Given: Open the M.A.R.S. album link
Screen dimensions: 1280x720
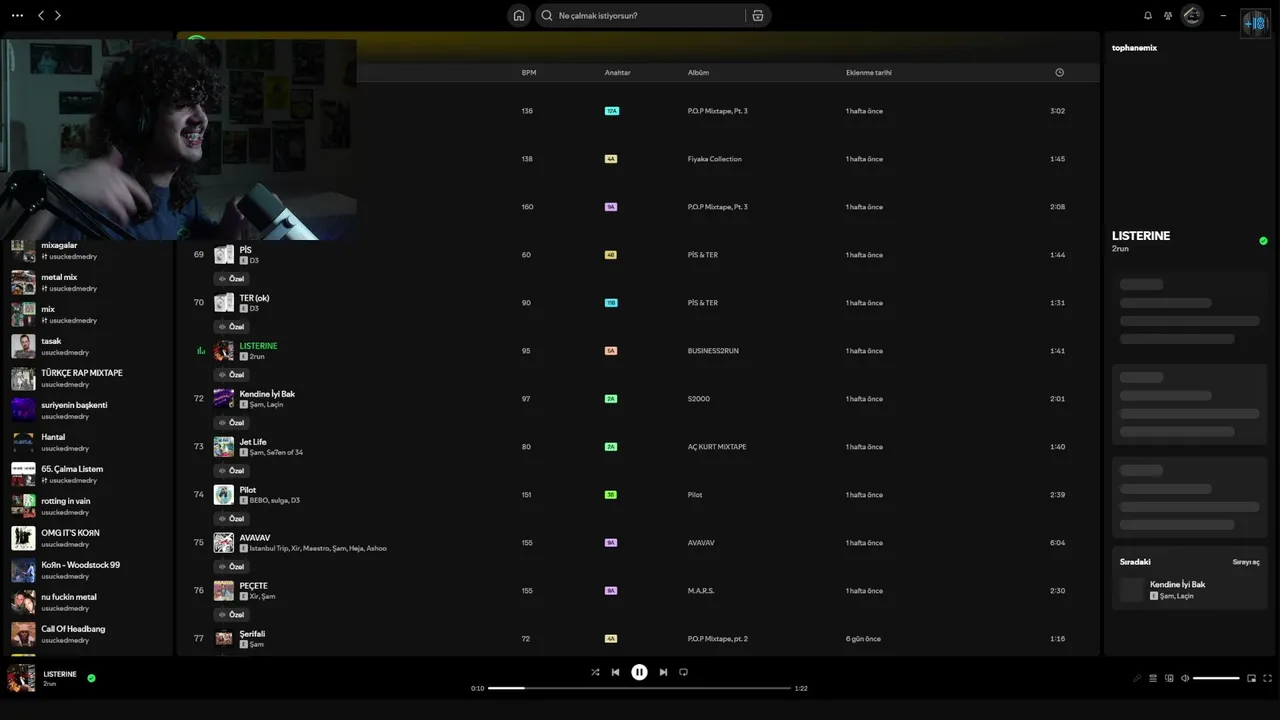Looking at the screenshot, I should (701, 591).
